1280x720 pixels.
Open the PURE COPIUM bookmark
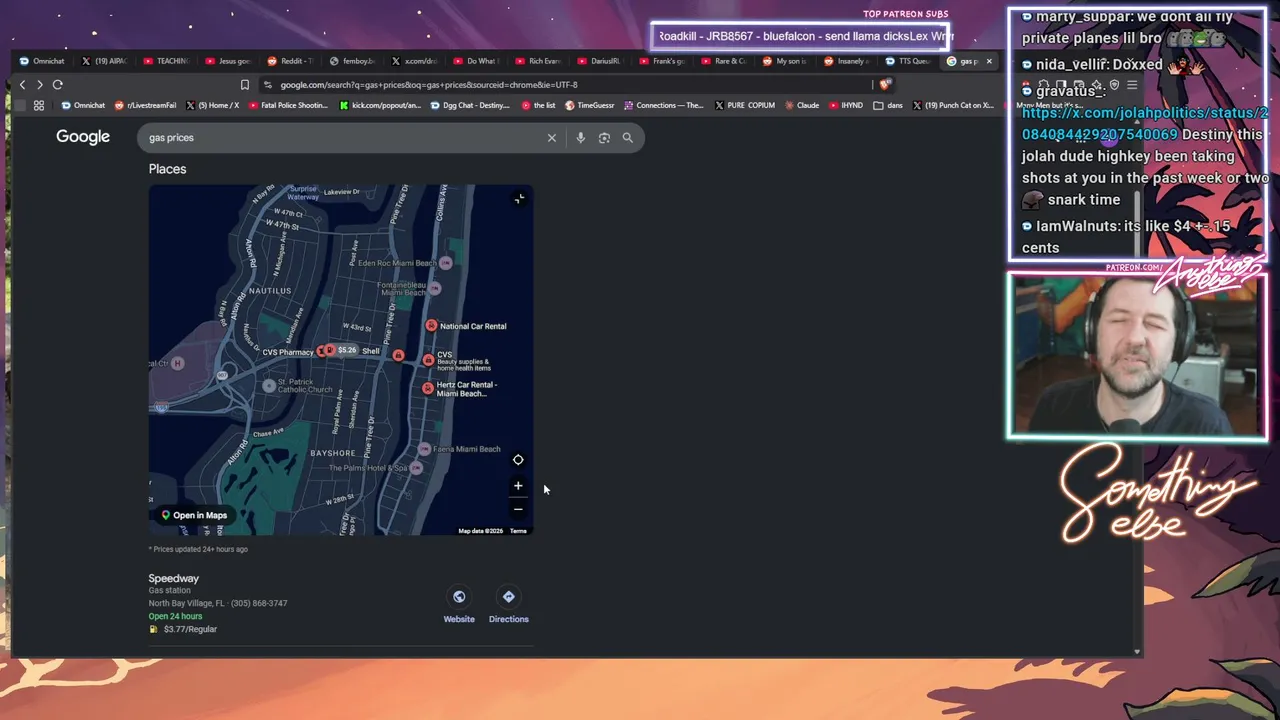pos(745,105)
